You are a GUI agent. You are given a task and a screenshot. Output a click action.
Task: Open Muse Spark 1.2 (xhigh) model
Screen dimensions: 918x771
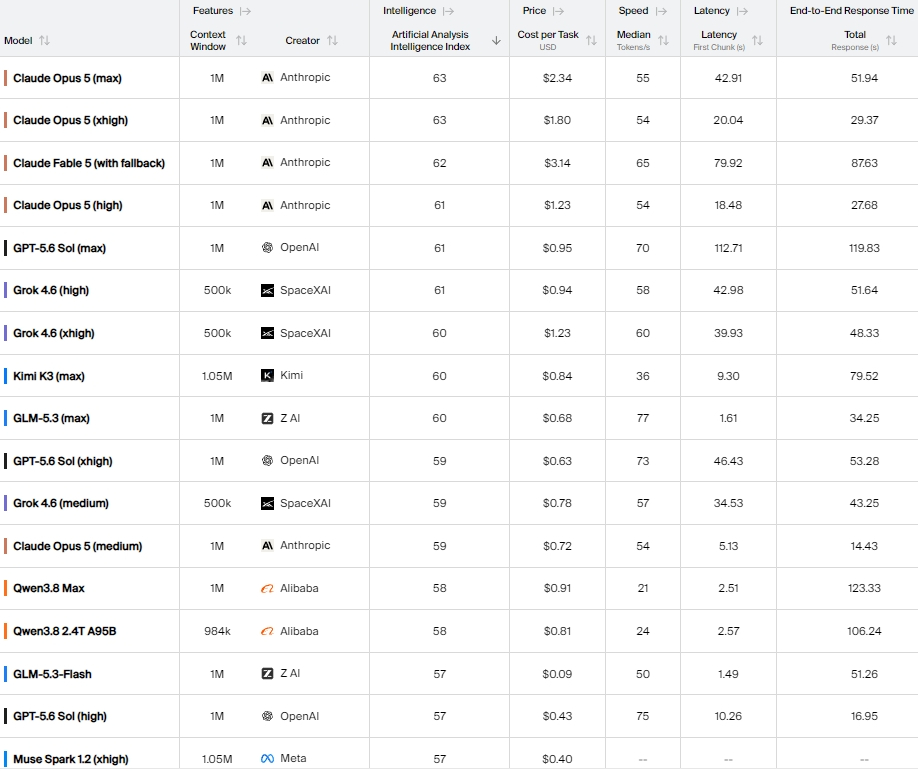pos(71,759)
